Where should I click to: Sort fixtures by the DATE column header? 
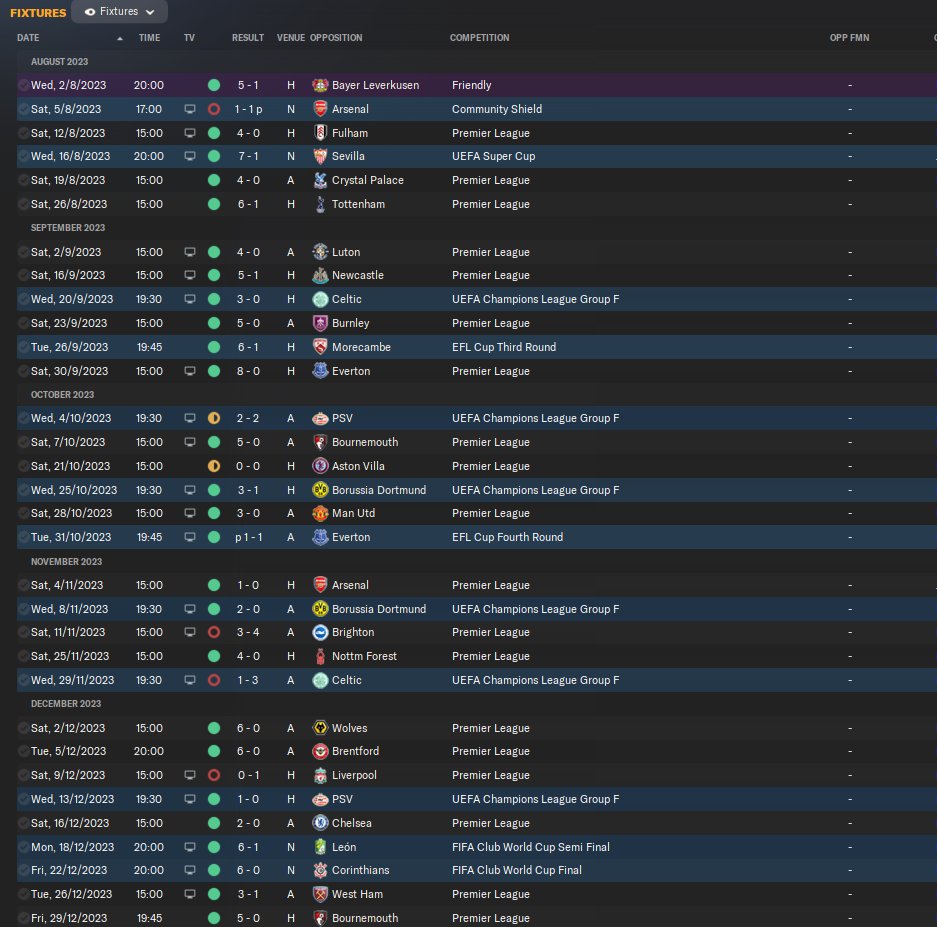[x=28, y=38]
